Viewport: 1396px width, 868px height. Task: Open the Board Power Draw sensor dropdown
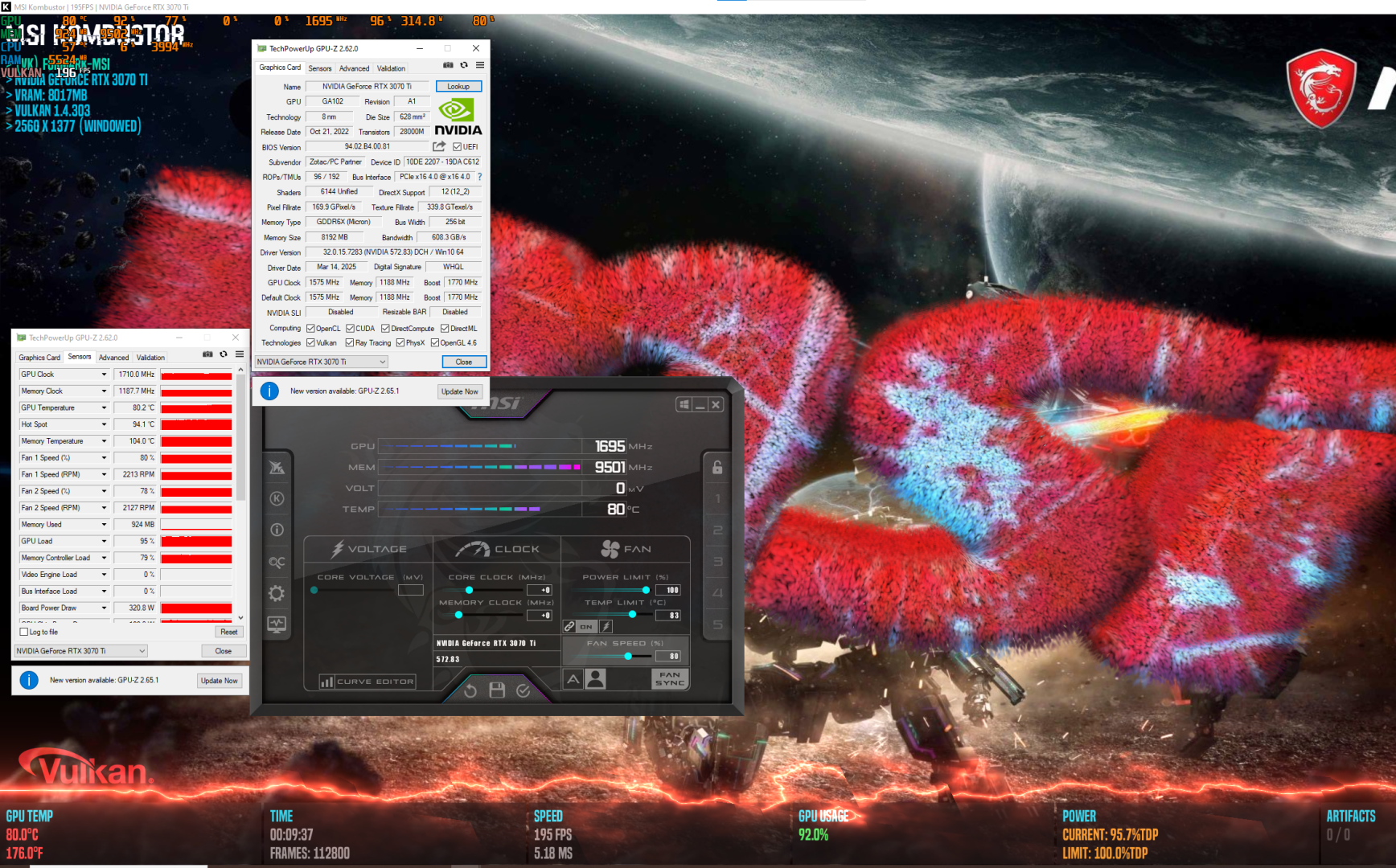coord(104,608)
